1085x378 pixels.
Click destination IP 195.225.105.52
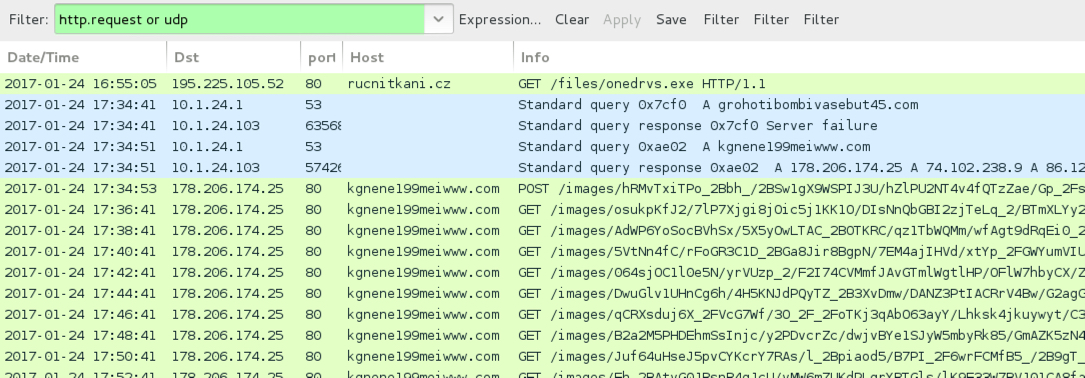tap(228, 84)
